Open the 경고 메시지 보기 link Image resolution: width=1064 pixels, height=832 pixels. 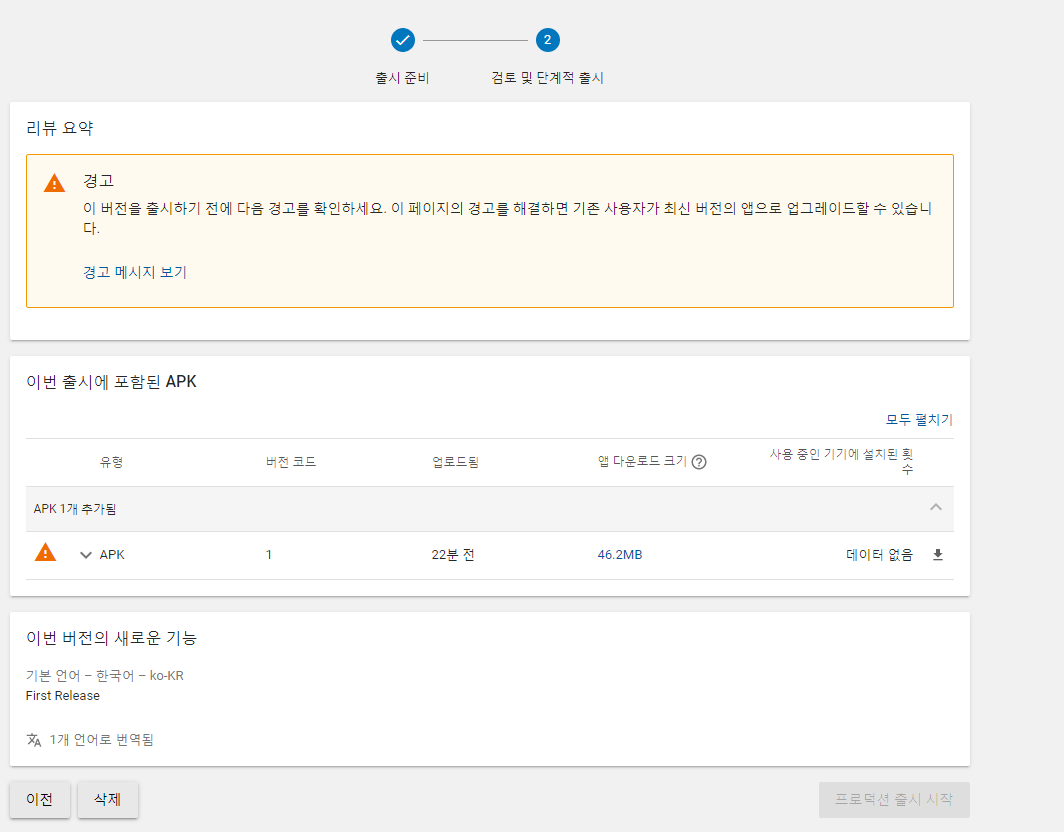pyautogui.click(x=134, y=272)
